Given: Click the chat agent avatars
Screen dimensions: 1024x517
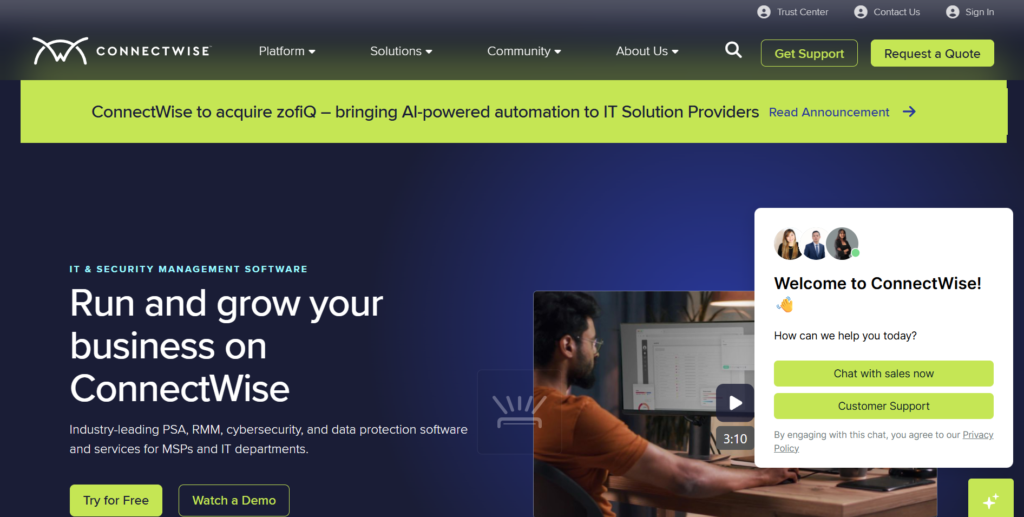Looking at the screenshot, I should click(816, 243).
